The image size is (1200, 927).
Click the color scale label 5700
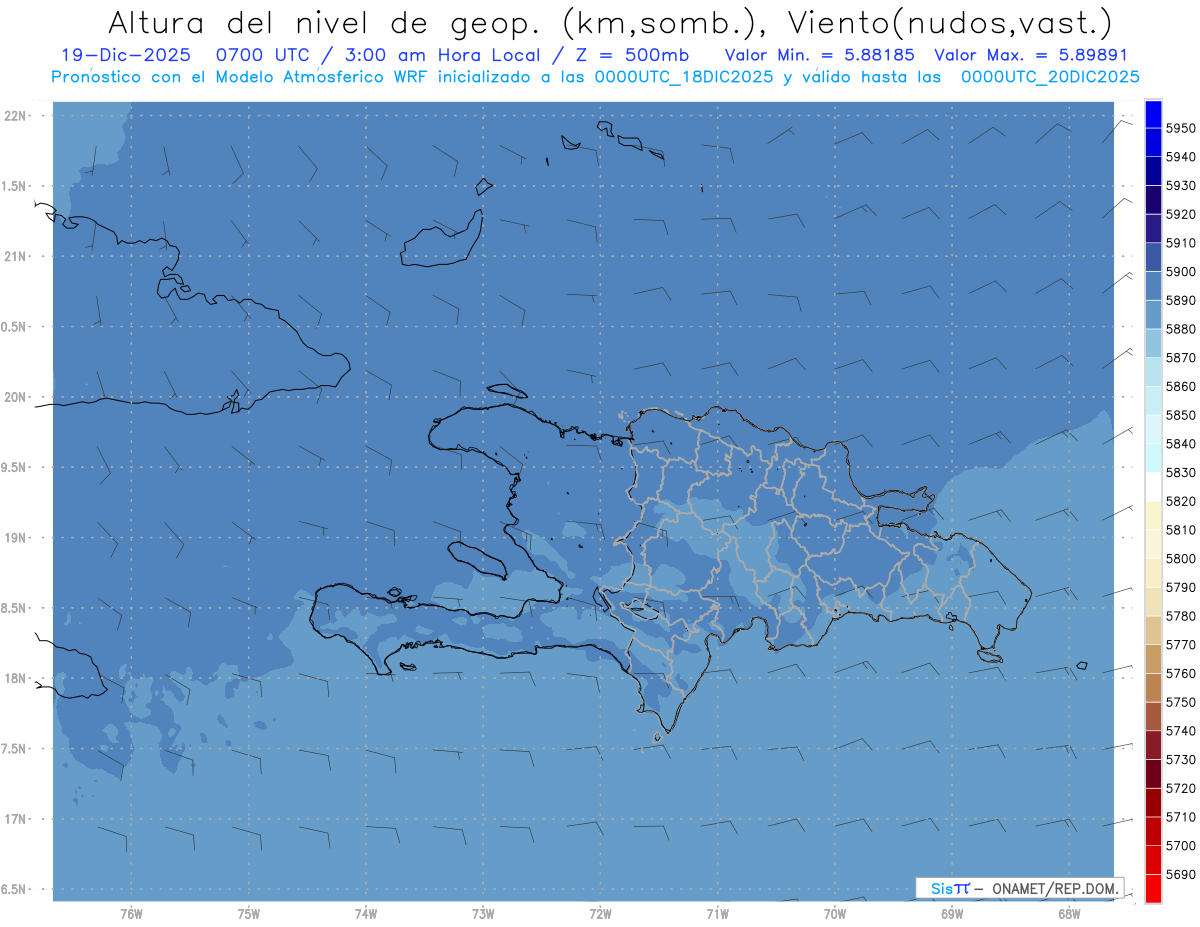[x=1180, y=846]
